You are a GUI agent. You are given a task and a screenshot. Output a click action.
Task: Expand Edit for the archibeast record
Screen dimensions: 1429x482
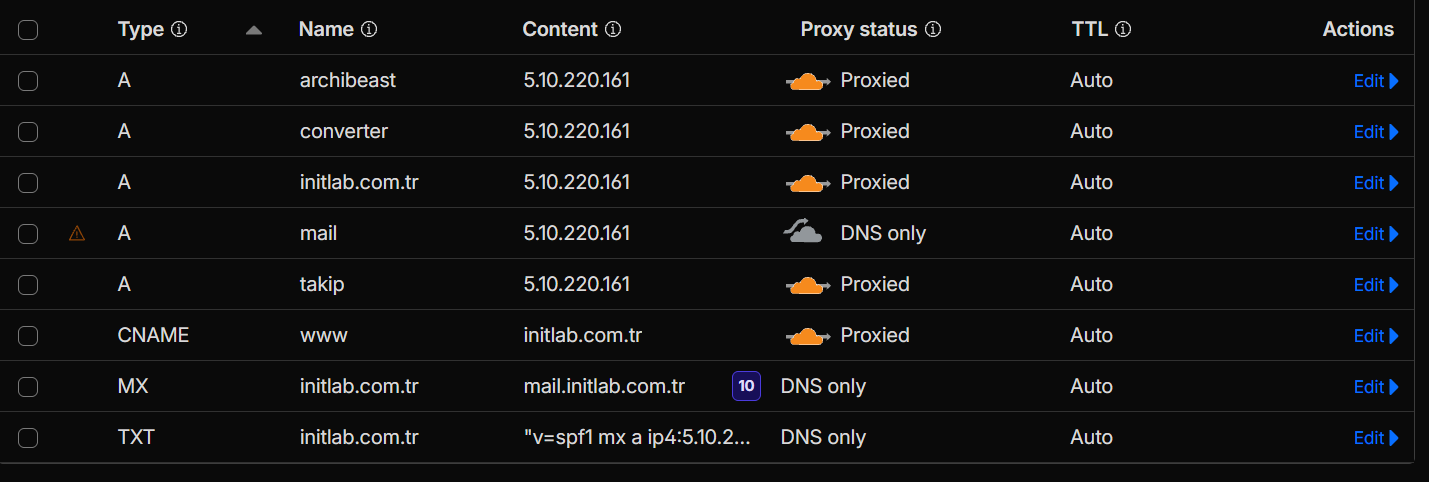1376,81
